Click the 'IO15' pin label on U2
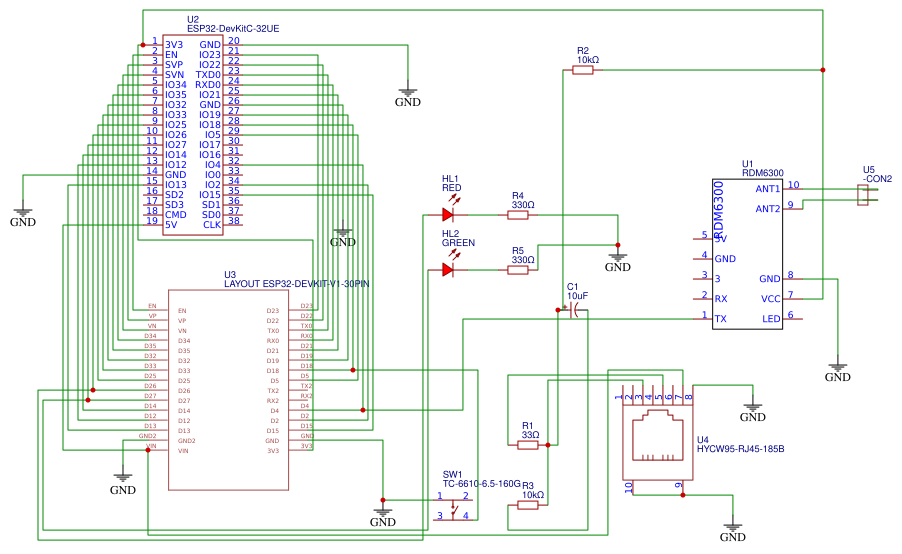Image resolution: width=902 pixels, height=554 pixels. point(210,195)
